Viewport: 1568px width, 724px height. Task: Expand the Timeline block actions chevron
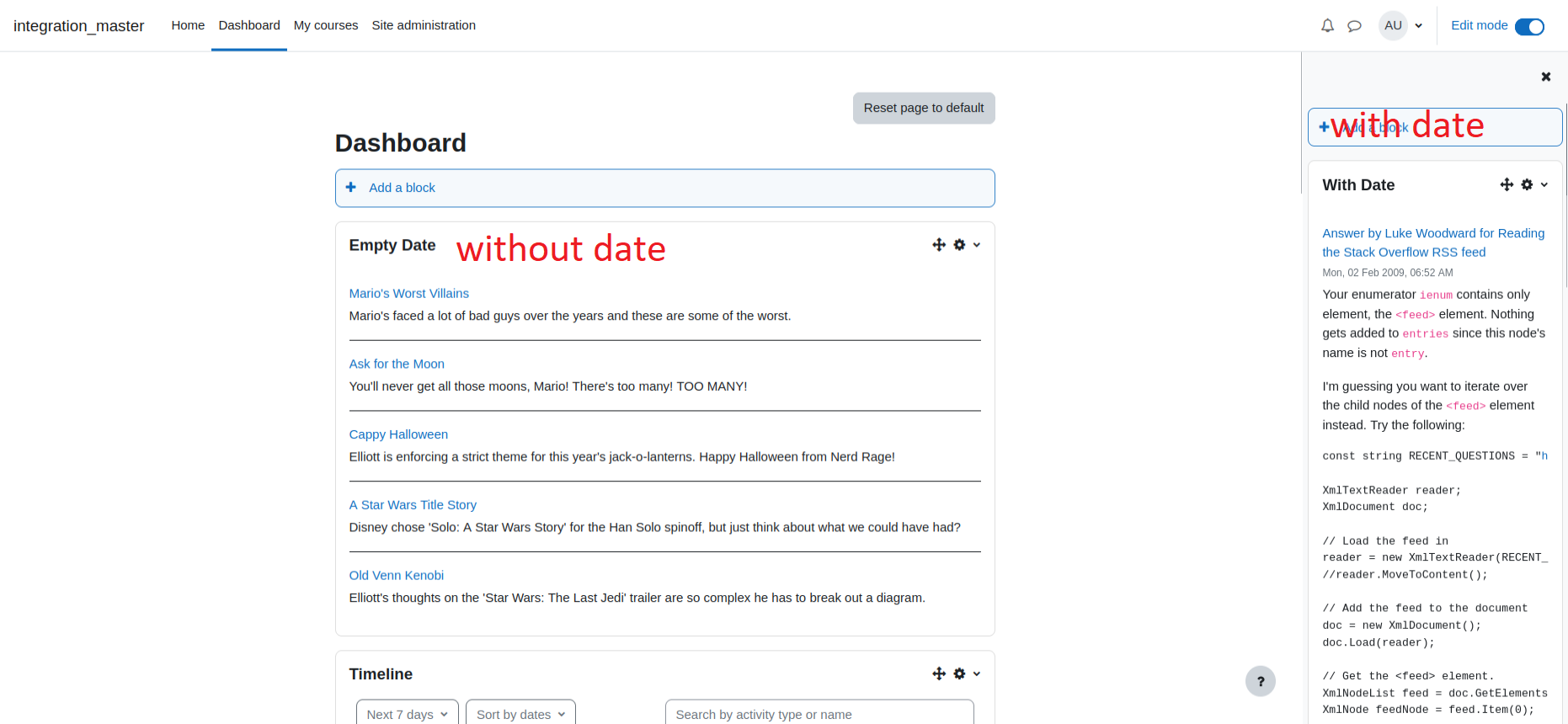[x=977, y=673]
